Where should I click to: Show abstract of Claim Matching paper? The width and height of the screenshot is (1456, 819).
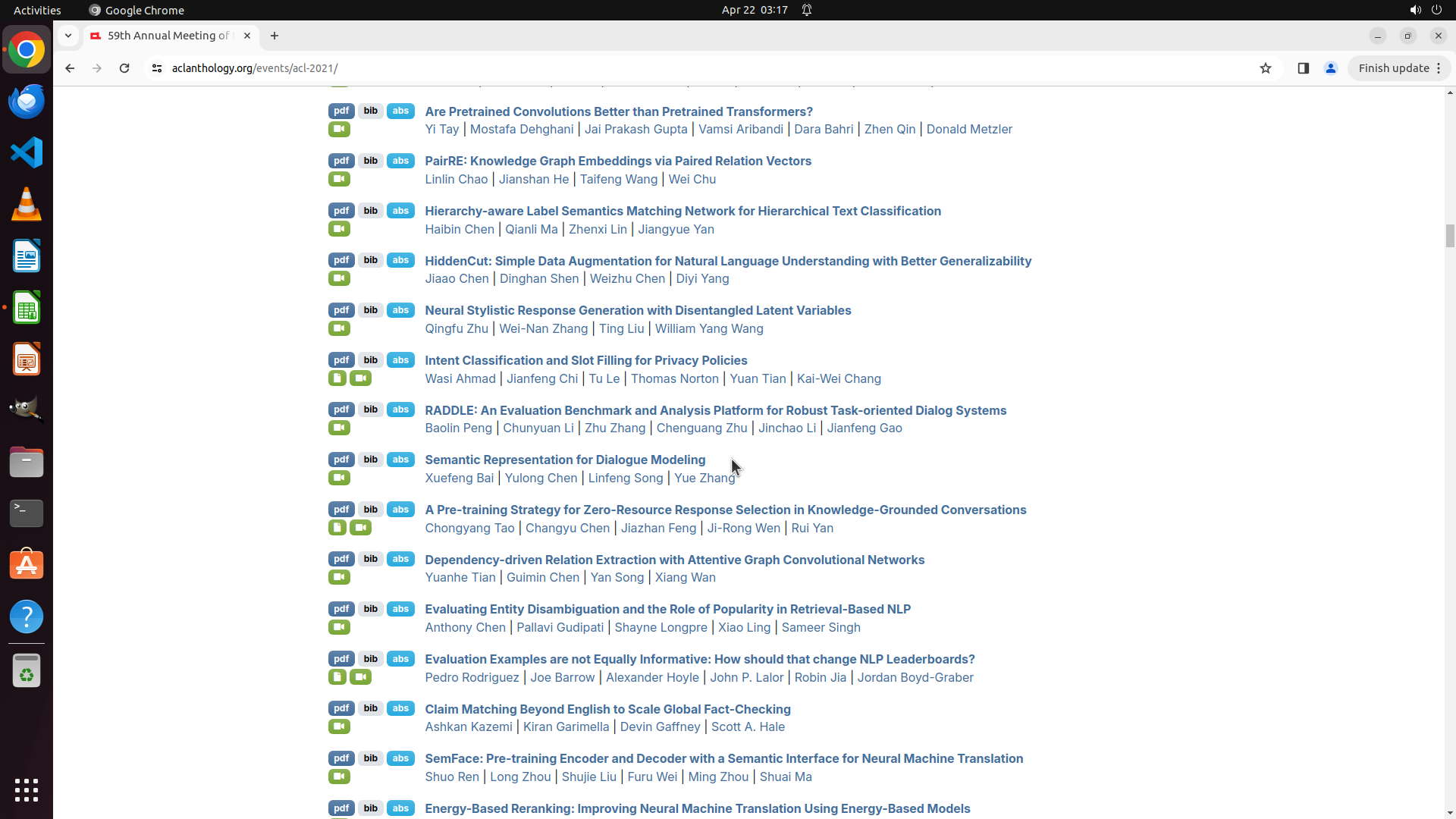400,708
